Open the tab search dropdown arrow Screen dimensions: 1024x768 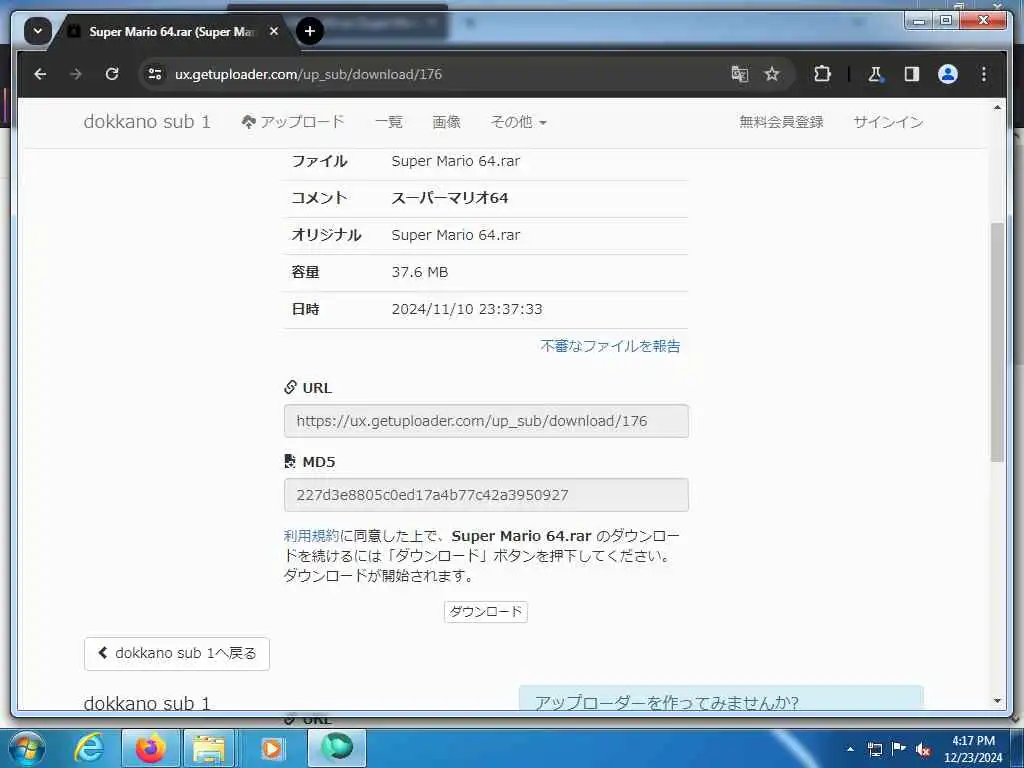(38, 31)
